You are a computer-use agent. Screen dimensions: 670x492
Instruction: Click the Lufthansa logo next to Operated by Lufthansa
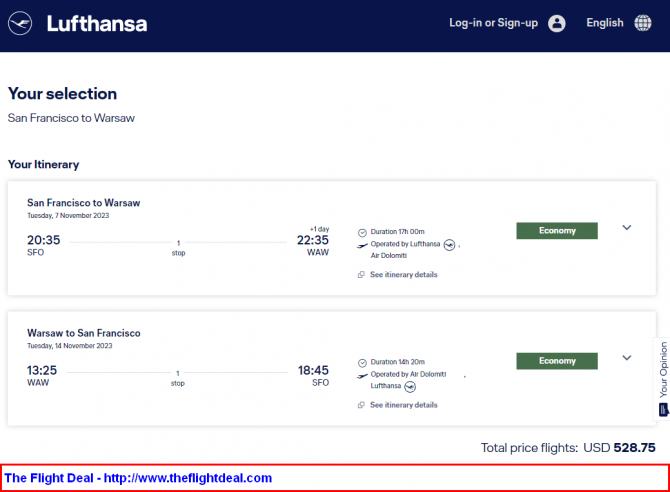click(450, 245)
